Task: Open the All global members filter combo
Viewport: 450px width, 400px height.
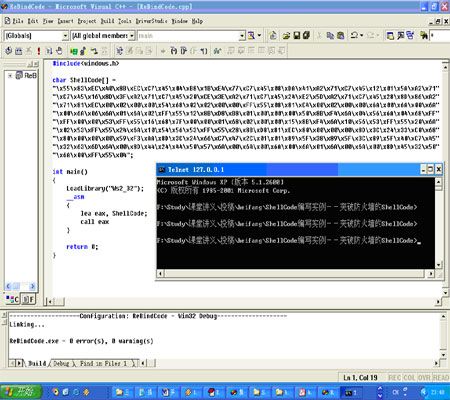Action: pyautogui.click(x=103, y=36)
